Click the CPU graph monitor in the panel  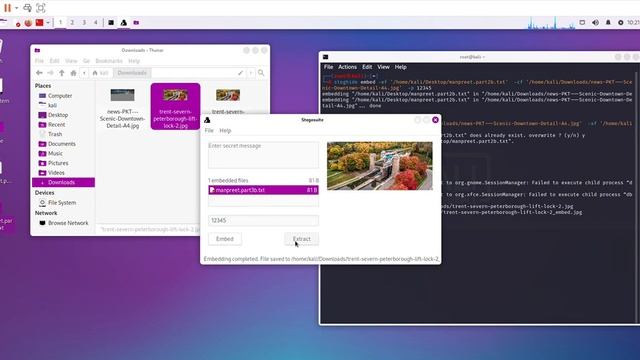551,23
